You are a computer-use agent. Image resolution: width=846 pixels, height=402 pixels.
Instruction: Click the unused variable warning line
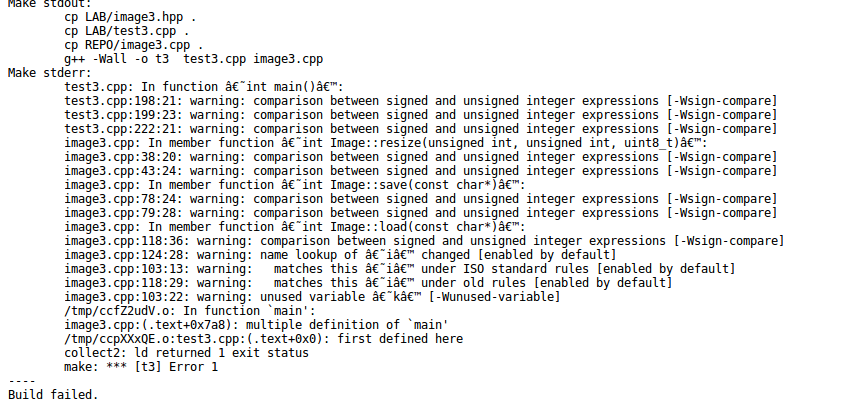[312, 297]
